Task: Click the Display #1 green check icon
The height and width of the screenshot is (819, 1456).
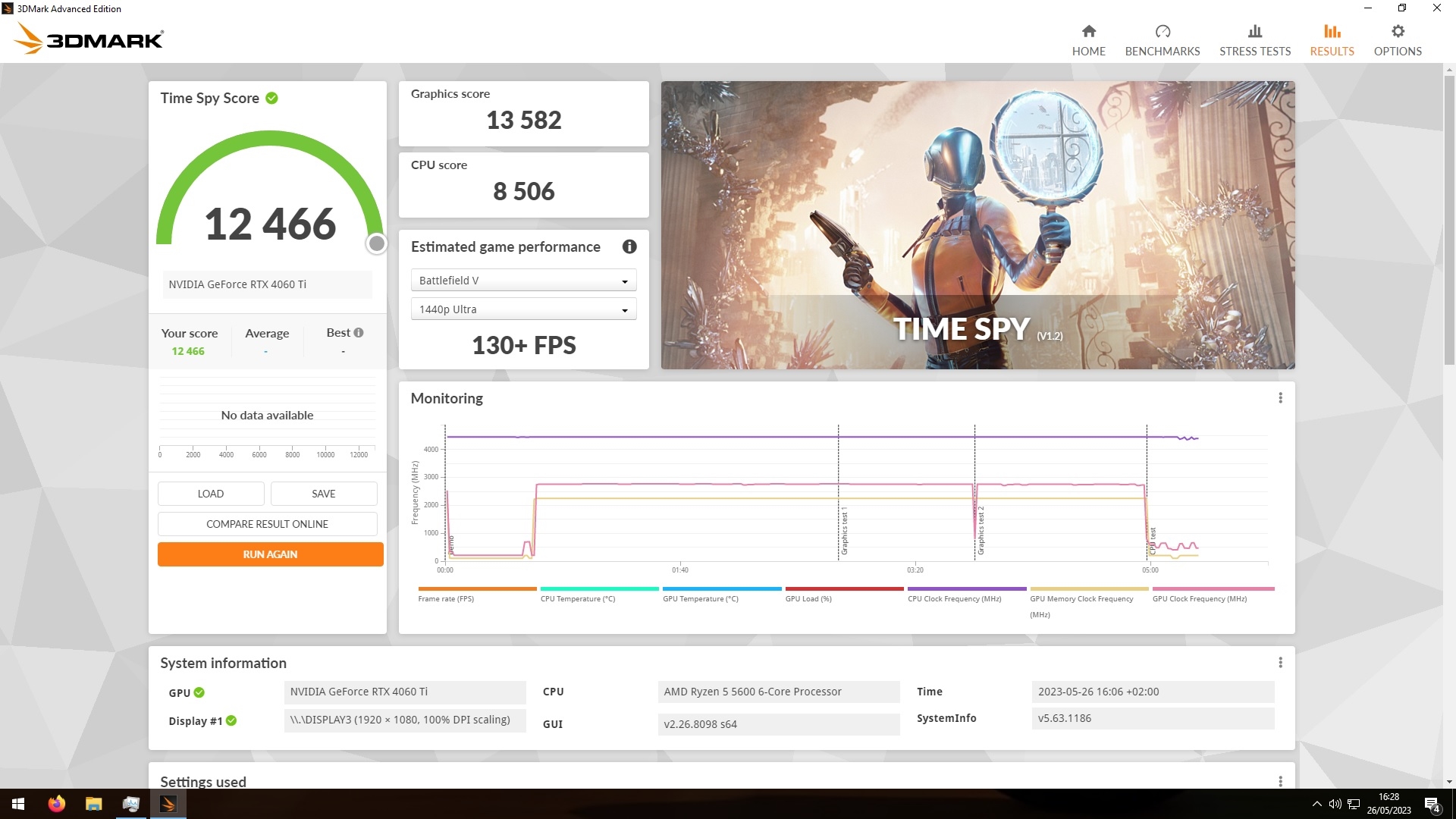Action: pos(231,720)
